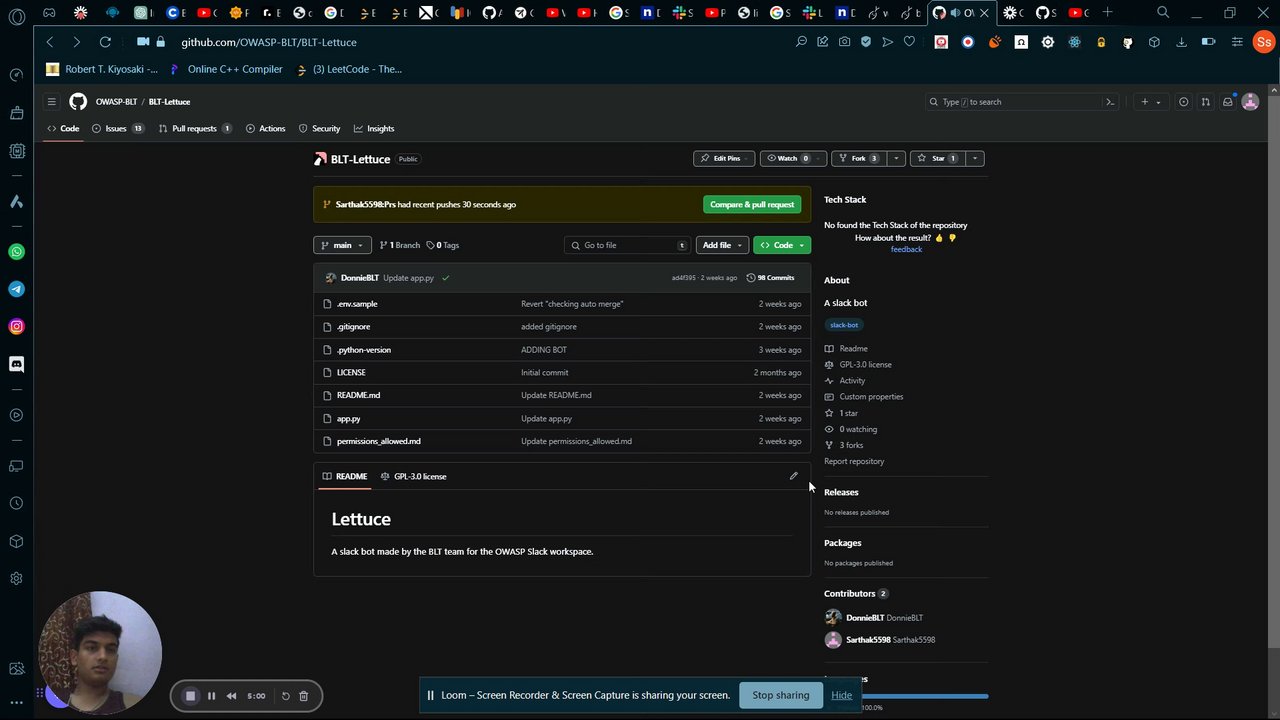Expand the Fork options dropdown arrow
This screenshot has height=720, width=1280.
[896, 158]
